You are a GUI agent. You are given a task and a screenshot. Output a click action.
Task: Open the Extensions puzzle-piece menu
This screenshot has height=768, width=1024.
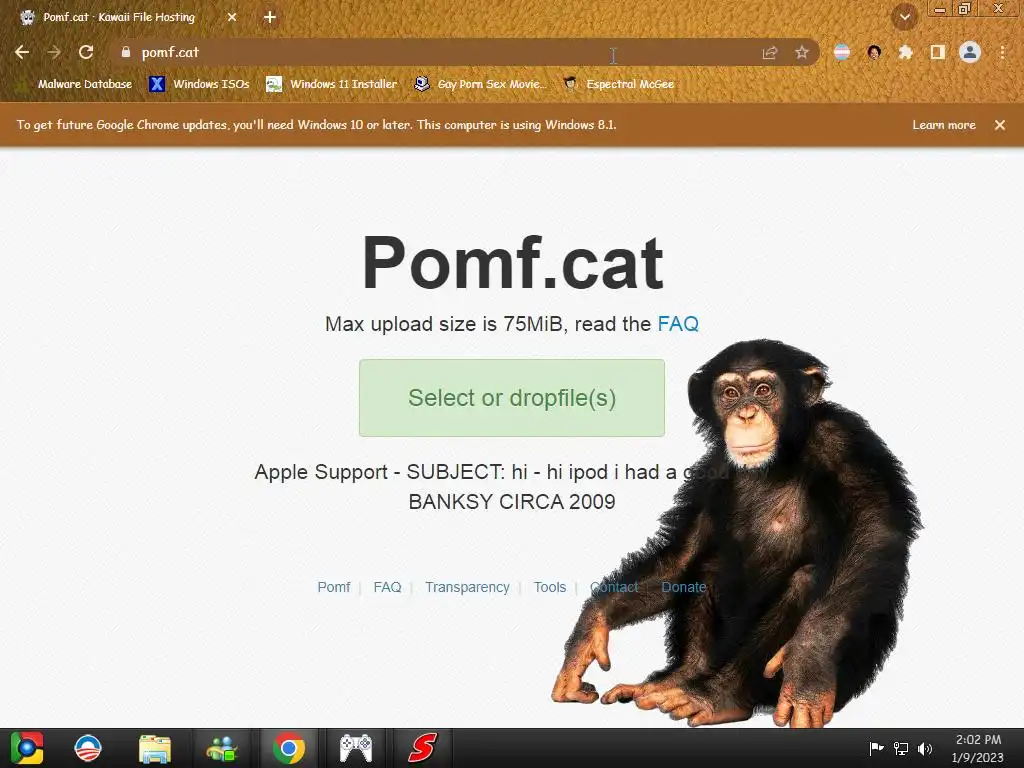point(906,52)
